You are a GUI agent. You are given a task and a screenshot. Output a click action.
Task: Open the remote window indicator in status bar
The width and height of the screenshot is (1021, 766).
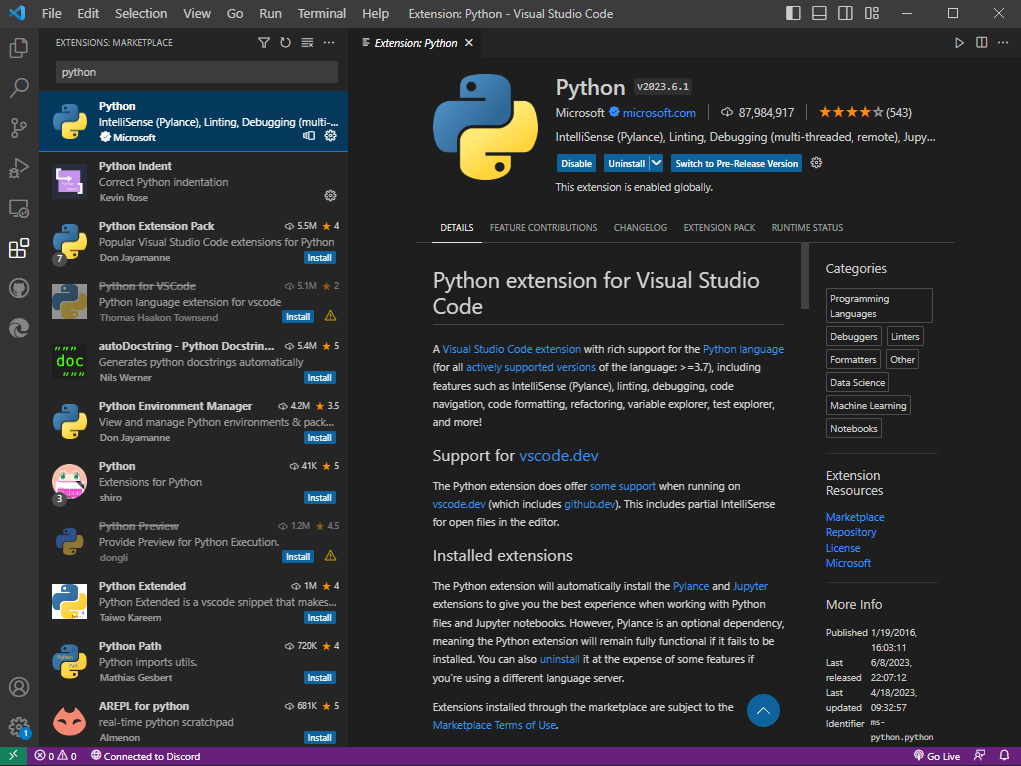point(13,756)
